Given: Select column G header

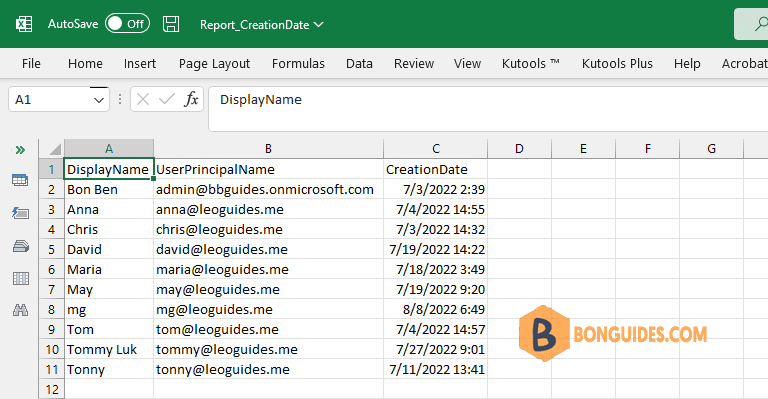Looking at the screenshot, I should 712,149.
